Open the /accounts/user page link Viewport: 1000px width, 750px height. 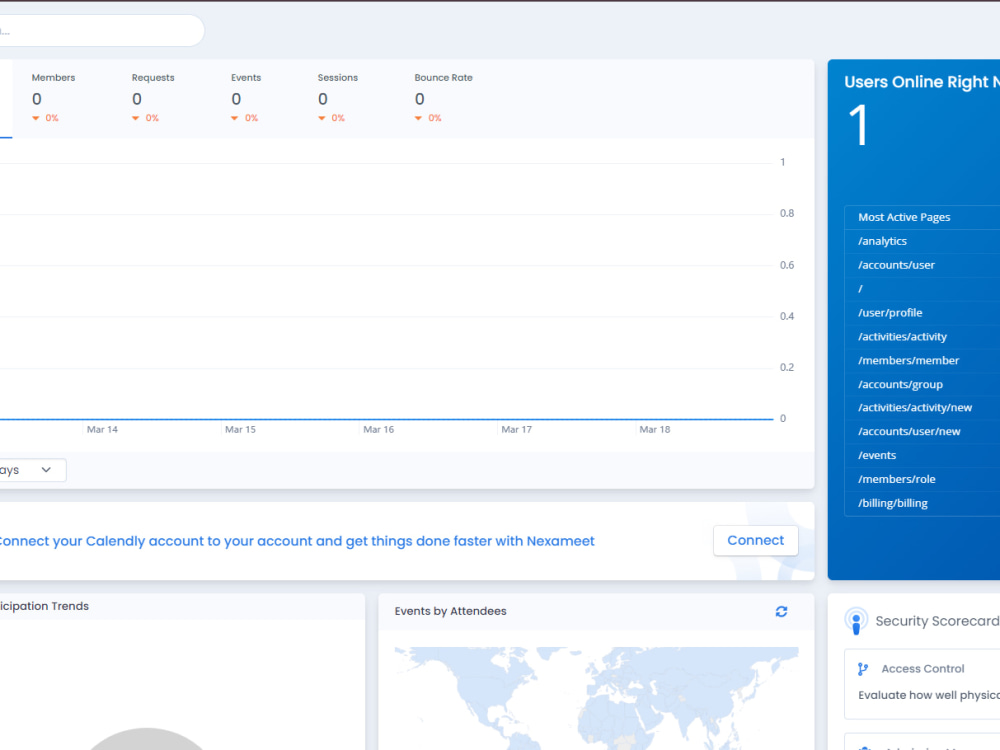(x=895, y=265)
